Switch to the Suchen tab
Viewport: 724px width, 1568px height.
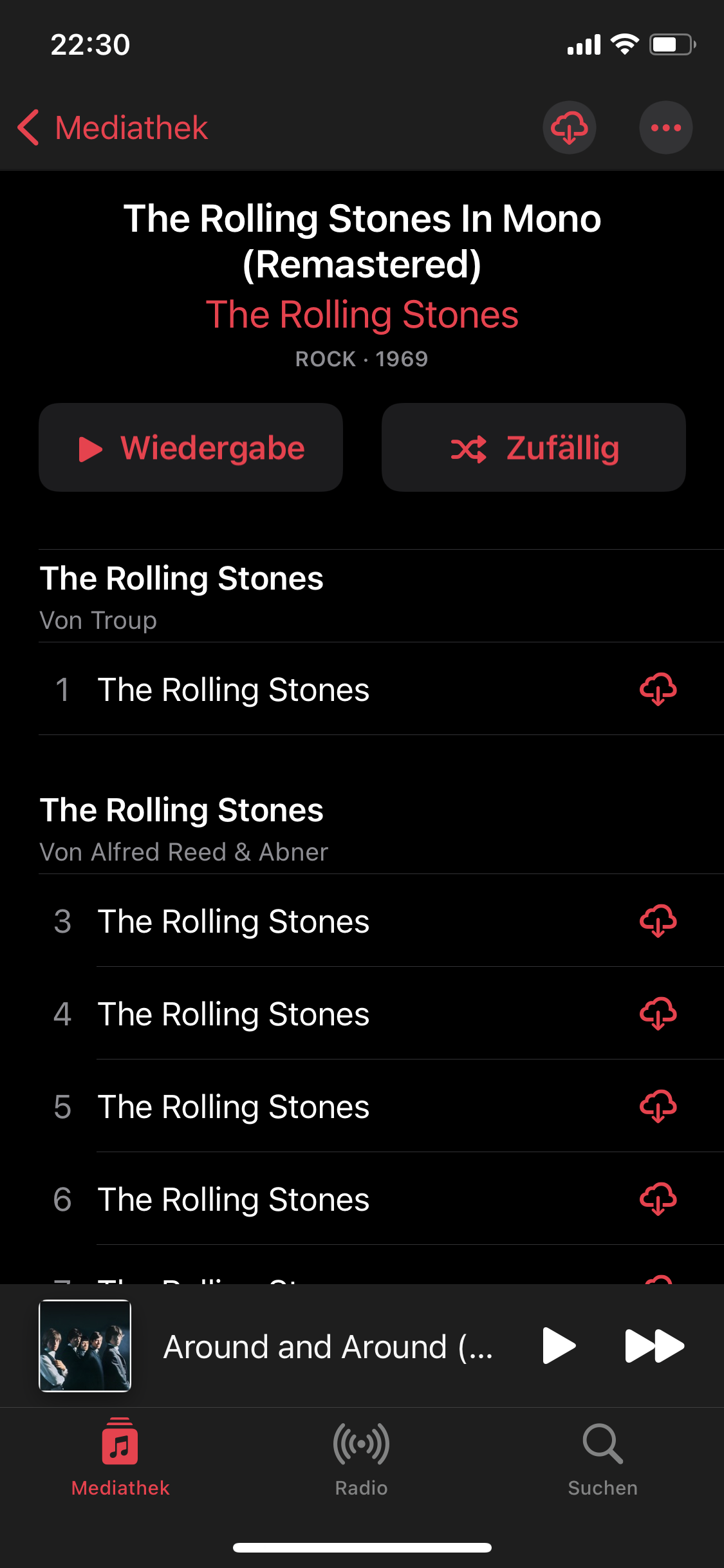602,1458
